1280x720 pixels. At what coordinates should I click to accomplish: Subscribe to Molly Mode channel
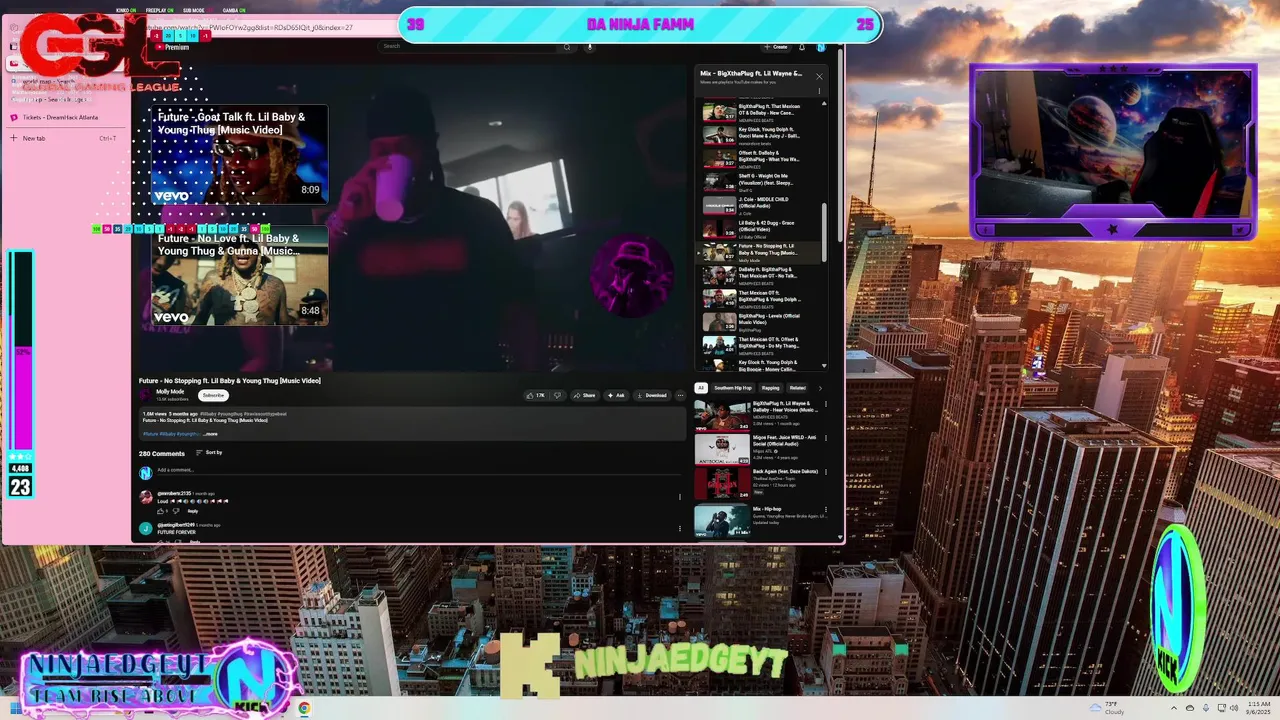coord(213,395)
